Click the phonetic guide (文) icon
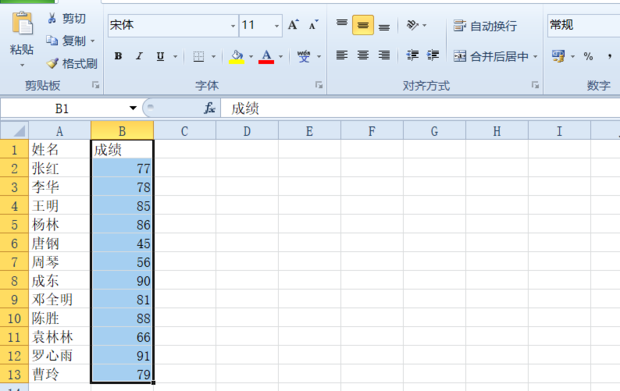This screenshot has height=391, width=620. [304, 57]
